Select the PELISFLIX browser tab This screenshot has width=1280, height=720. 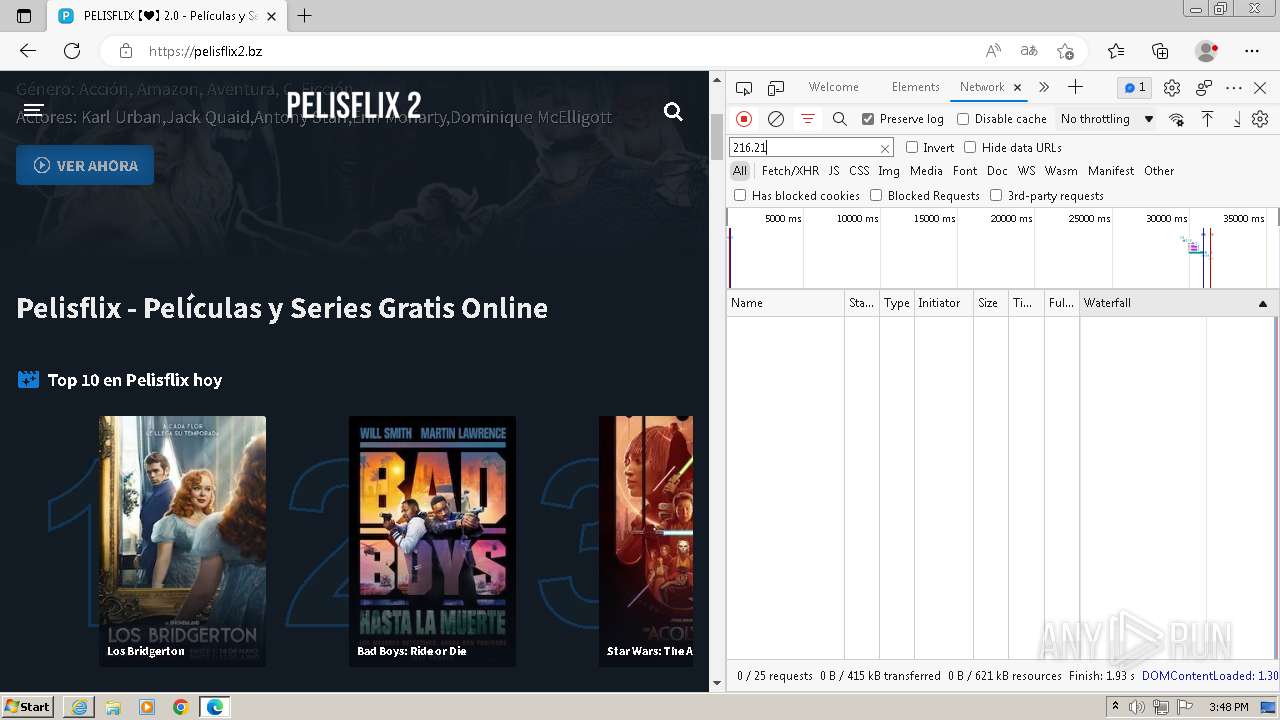pos(170,16)
